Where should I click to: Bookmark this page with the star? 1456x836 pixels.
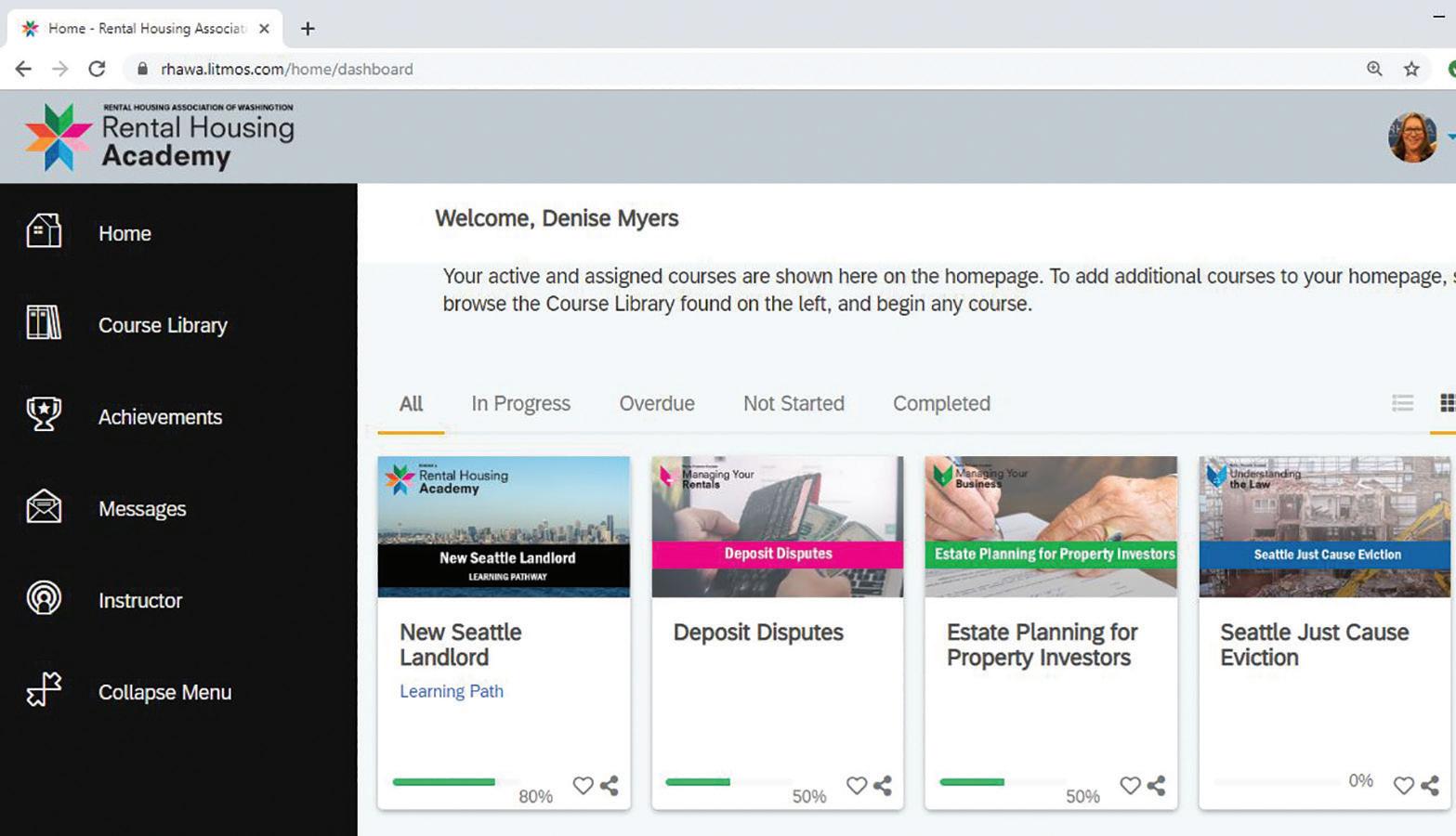point(1411,69)
